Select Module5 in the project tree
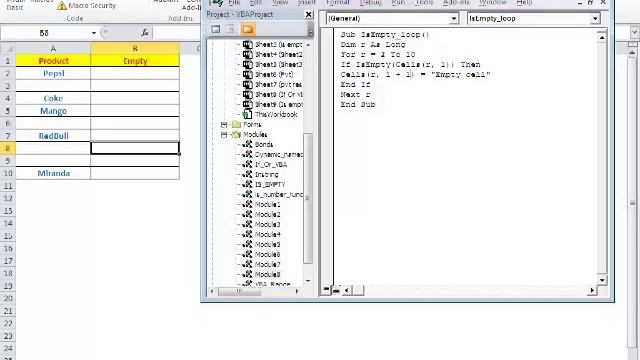The height and width of the screenshot is (360, 640). click(267, 244)
